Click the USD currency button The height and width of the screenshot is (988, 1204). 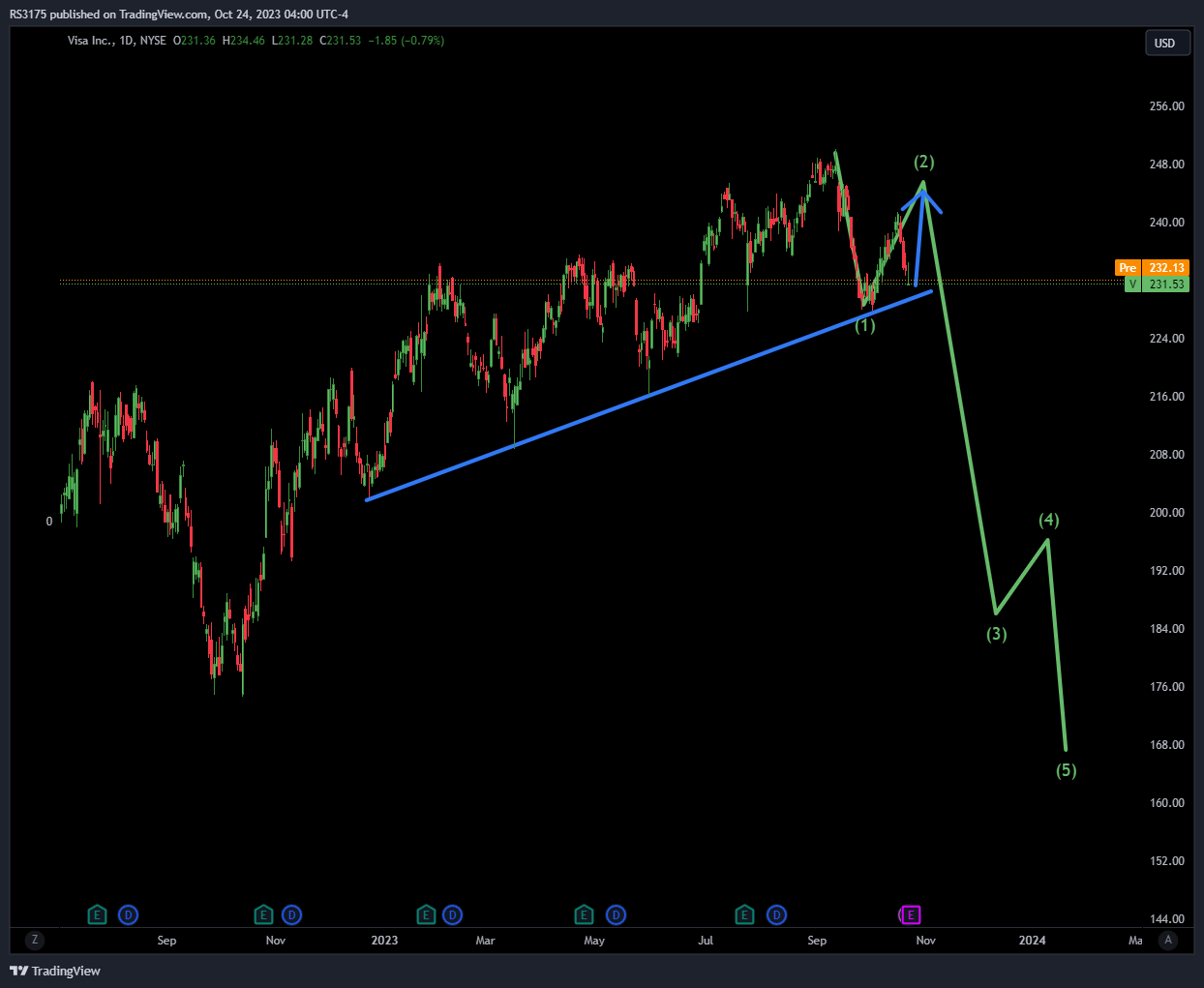click(1166, 43)
